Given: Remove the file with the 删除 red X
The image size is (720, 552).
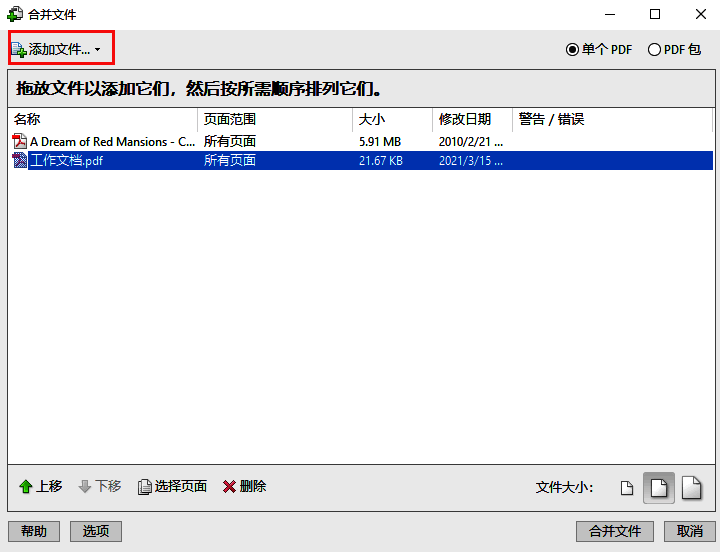Looking at the screenshot, I should (244, 486).
